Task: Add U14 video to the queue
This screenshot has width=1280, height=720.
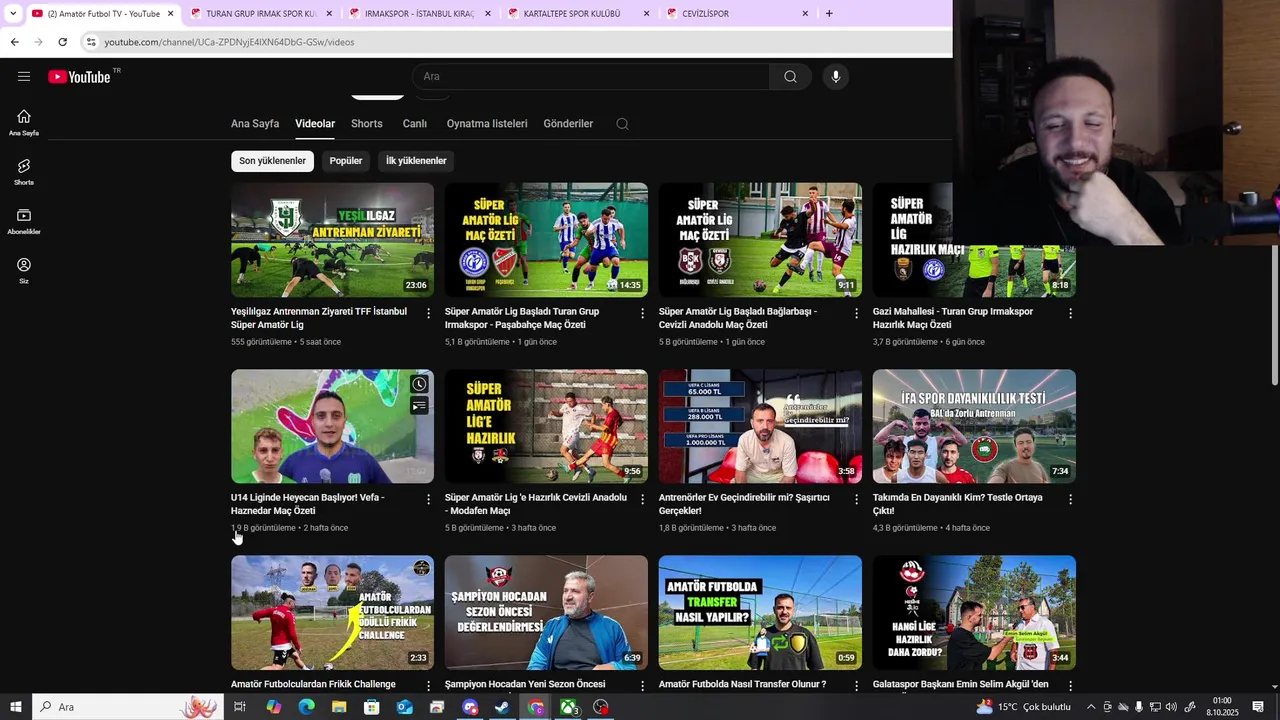Action: (419, 406)
